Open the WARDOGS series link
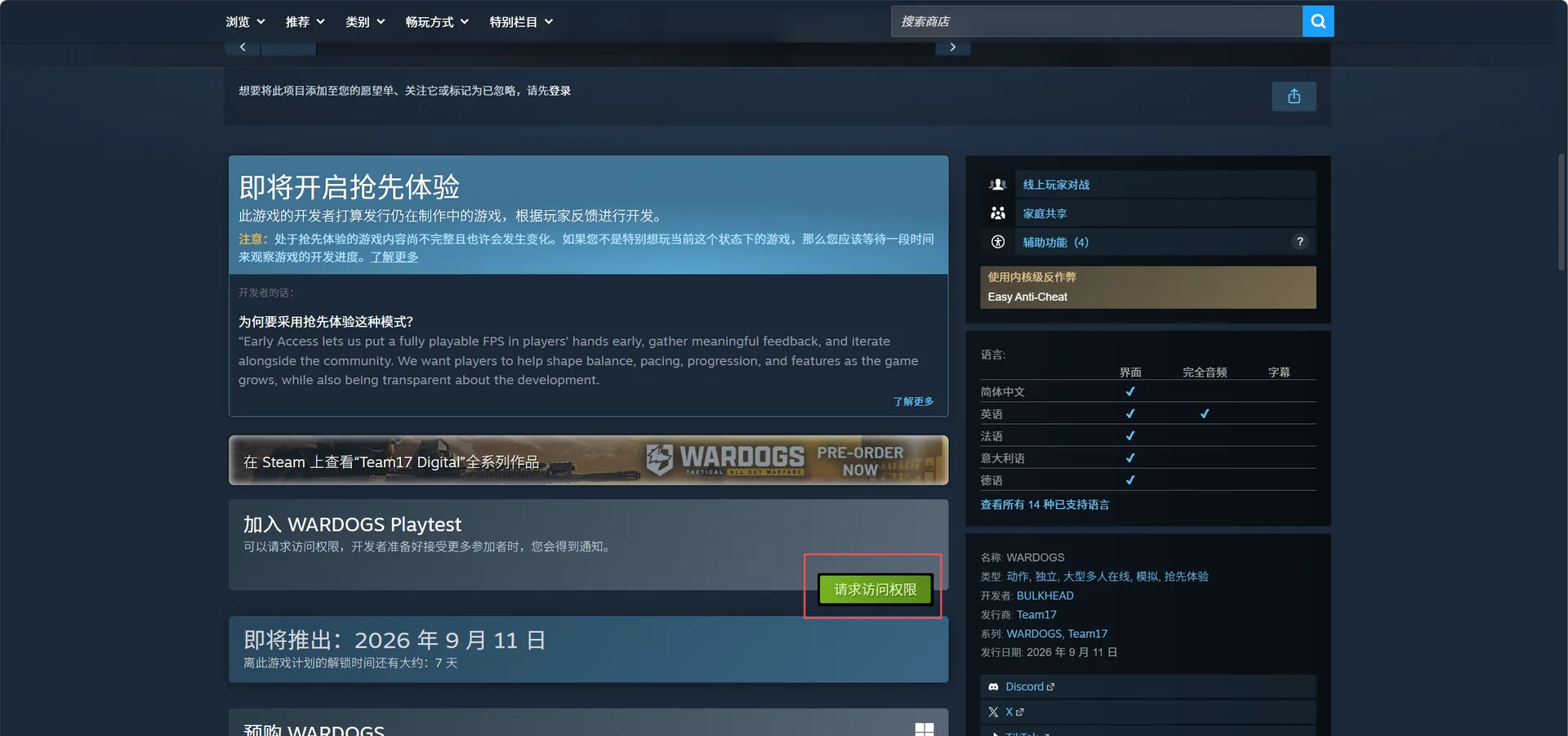This screenshot has height=736, width=1568. coord(1034,634)
